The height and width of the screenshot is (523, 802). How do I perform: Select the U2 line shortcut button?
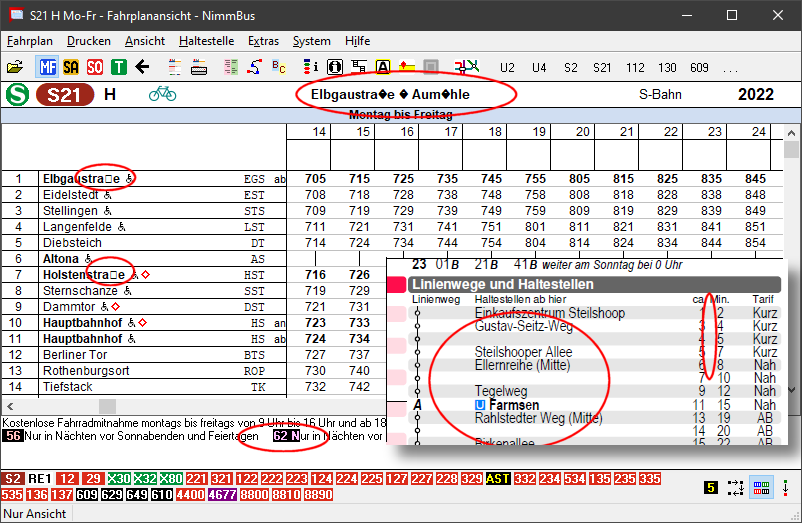coord(508,67)
